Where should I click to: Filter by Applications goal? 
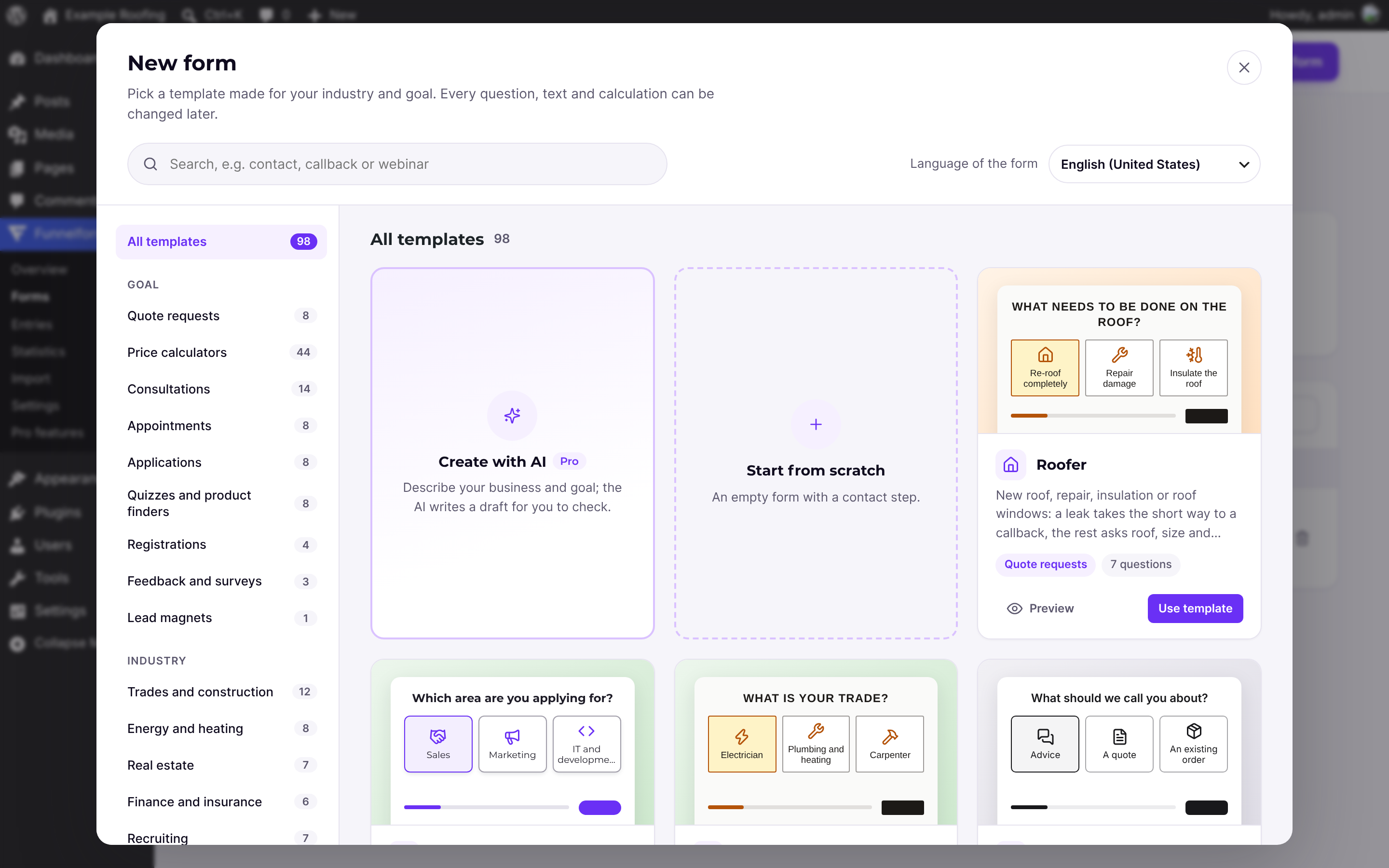[x=221, y=463]
